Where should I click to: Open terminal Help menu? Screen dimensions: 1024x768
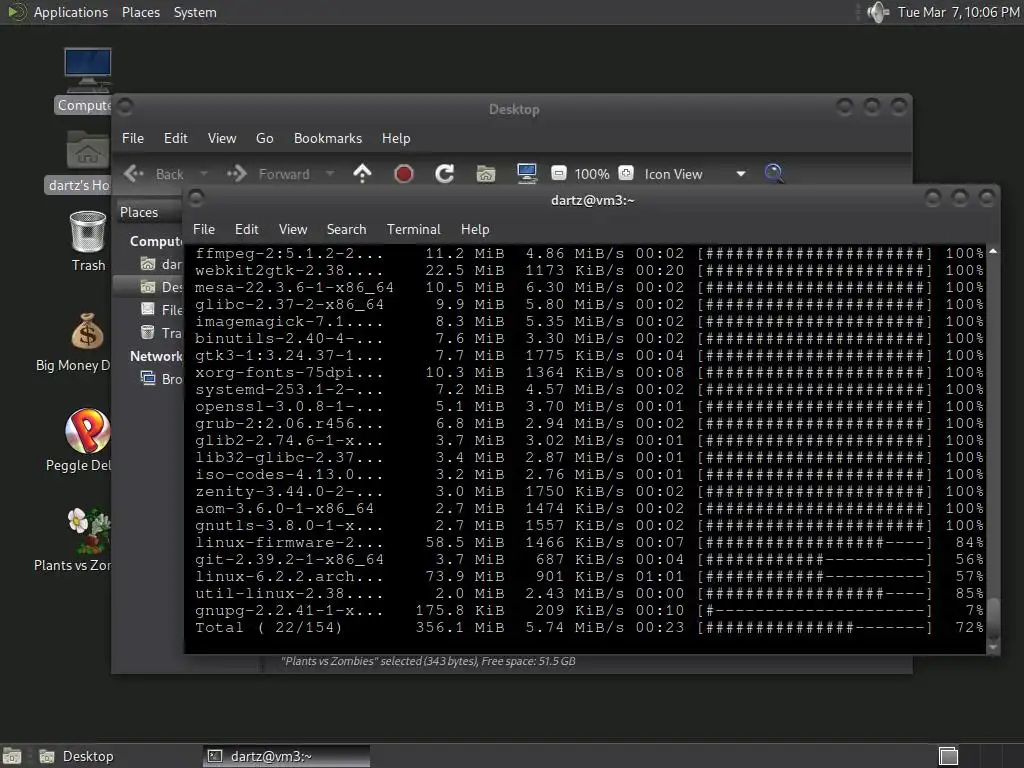click(475, 229)
